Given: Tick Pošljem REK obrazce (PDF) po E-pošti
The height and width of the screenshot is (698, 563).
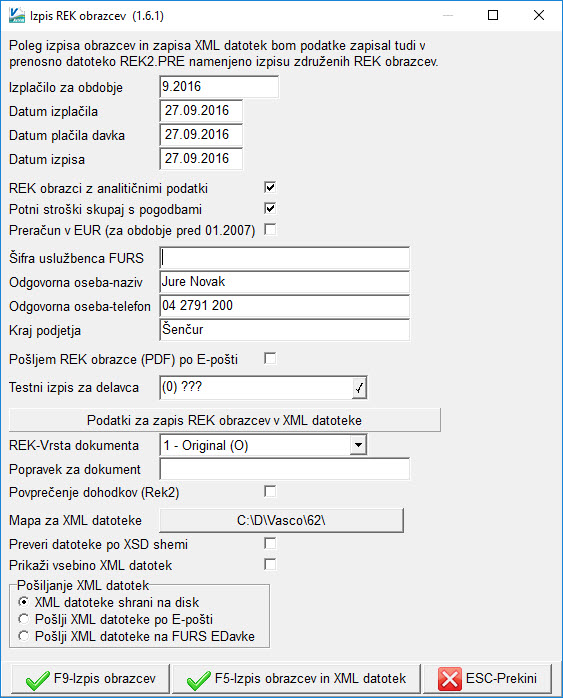Looking at the screenshot, I should [270, 358].
